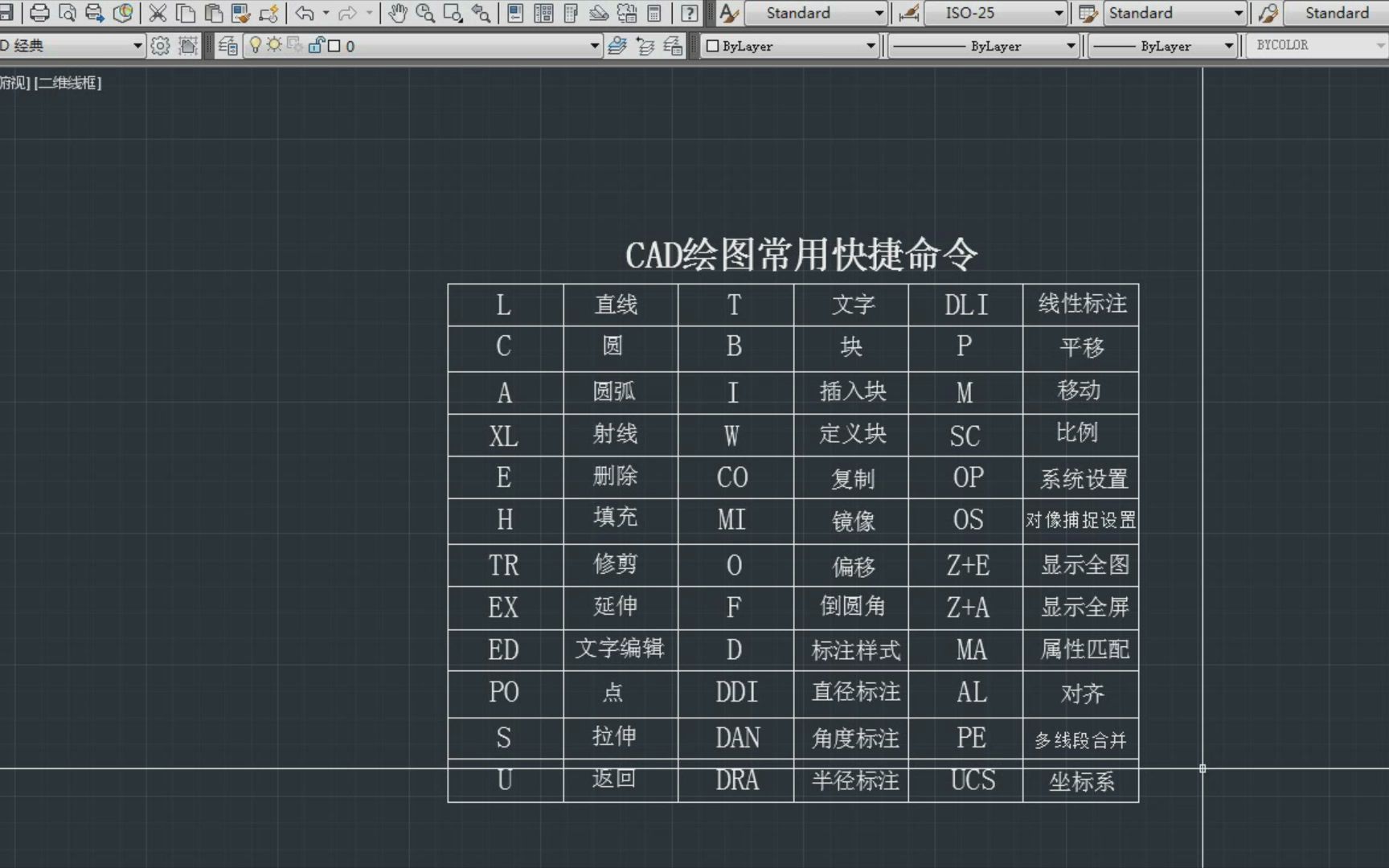Click the Plot (print) icon

(39, 13)
